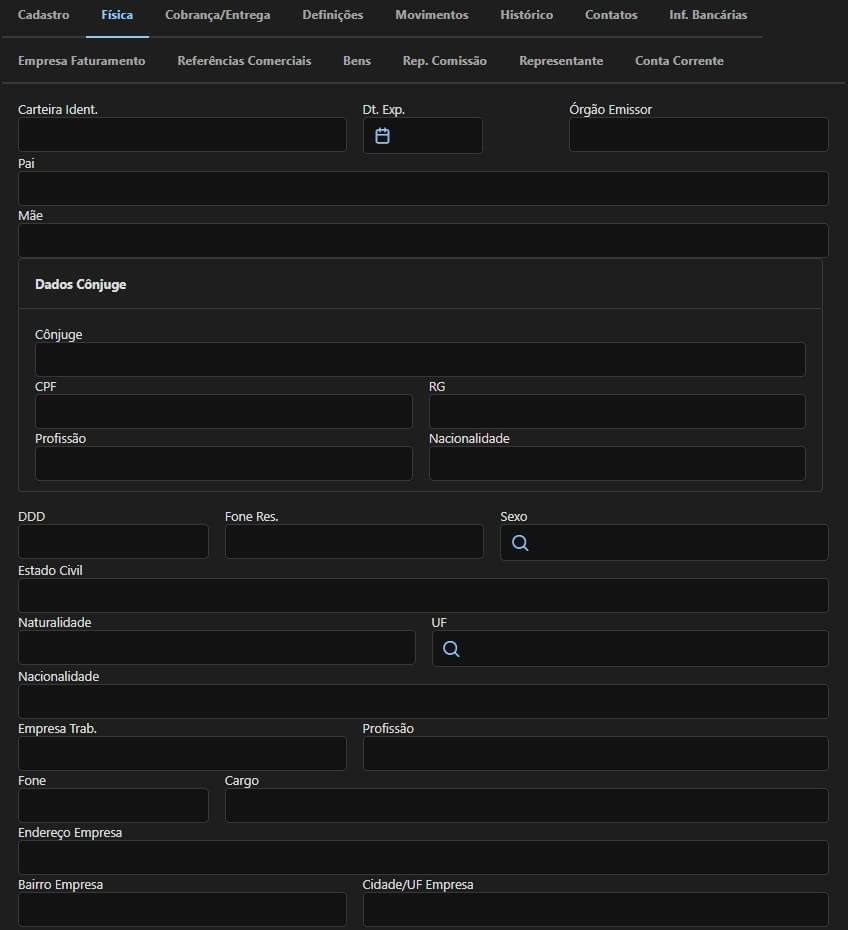The width and height of the screenshot is (848, 930).
Task: Click the Sexo search magnifier icon
Action: [x=520, y=543]
